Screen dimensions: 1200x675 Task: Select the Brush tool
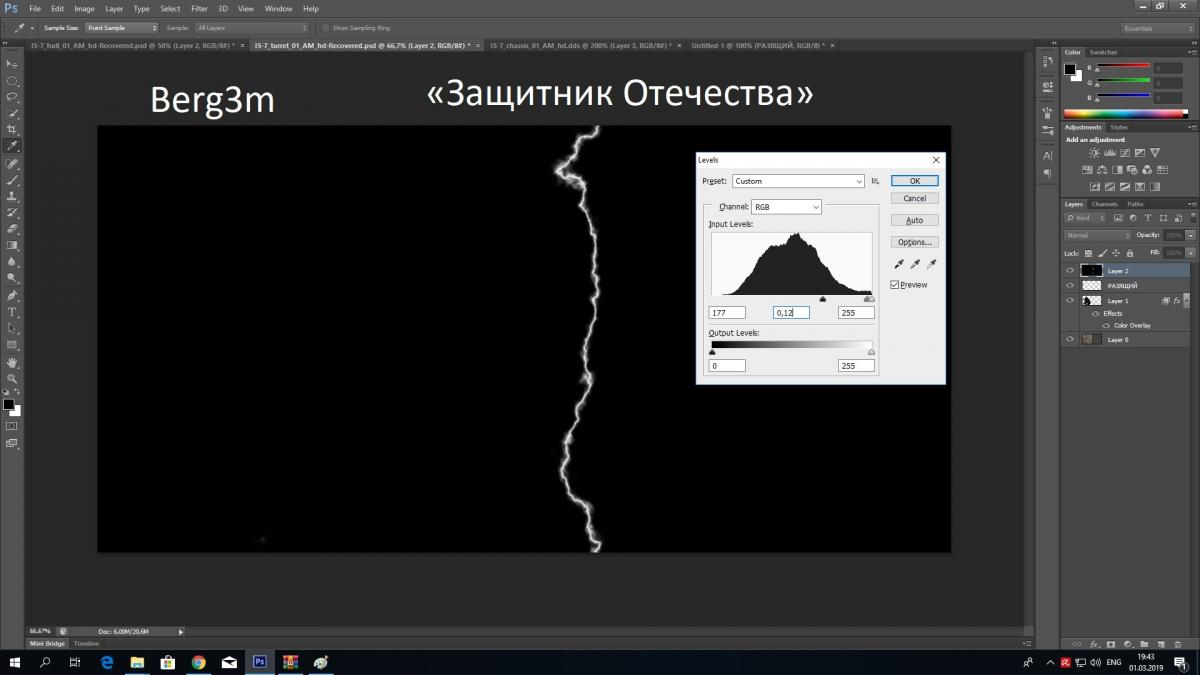pos(12,180)
